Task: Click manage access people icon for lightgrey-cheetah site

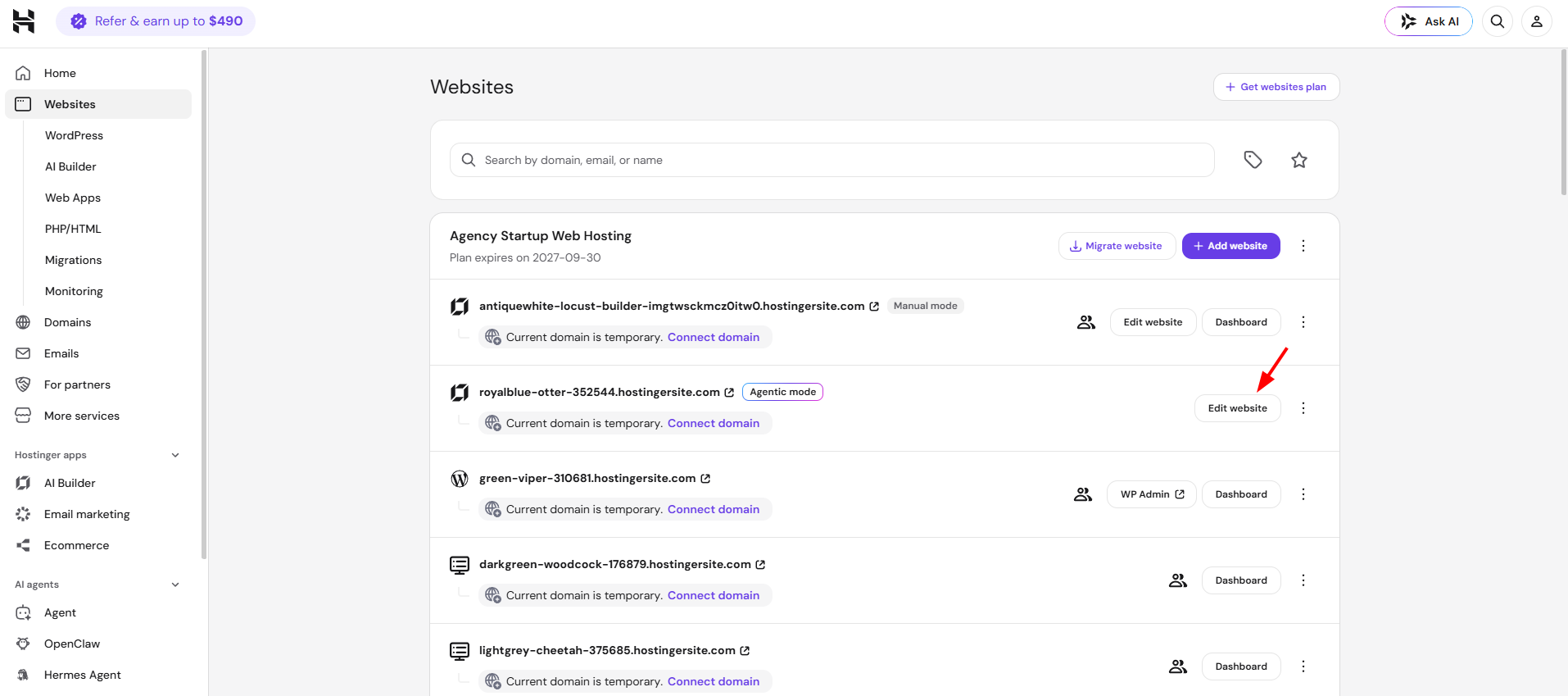Action: click(x=1178, y=666)
